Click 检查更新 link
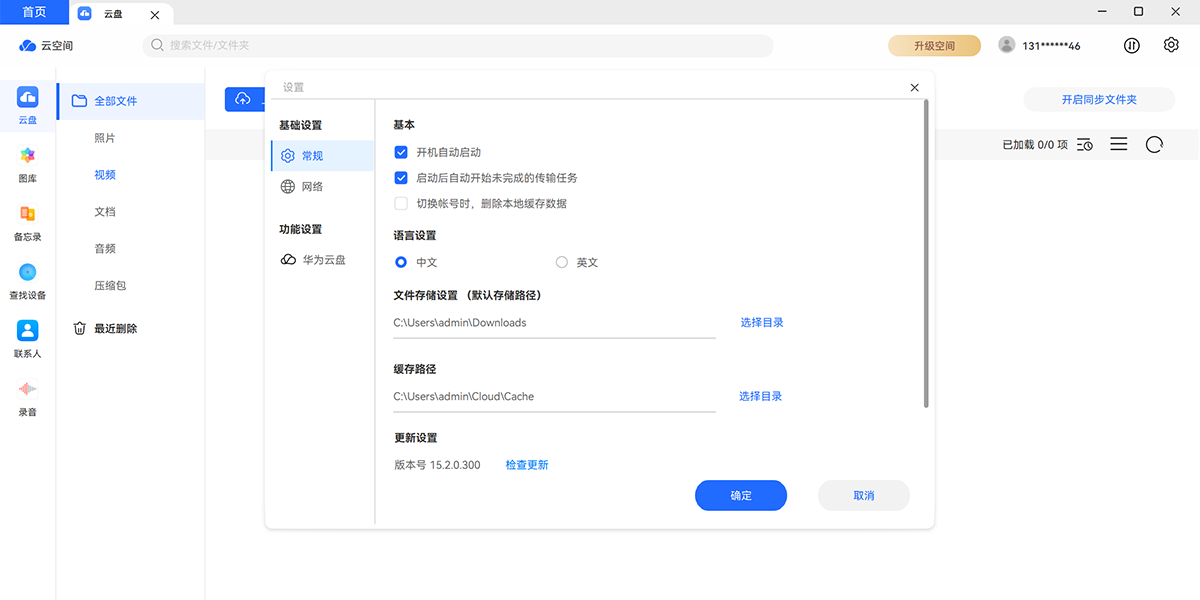This screenshot has height=600, width=1200. coord(526,465)
